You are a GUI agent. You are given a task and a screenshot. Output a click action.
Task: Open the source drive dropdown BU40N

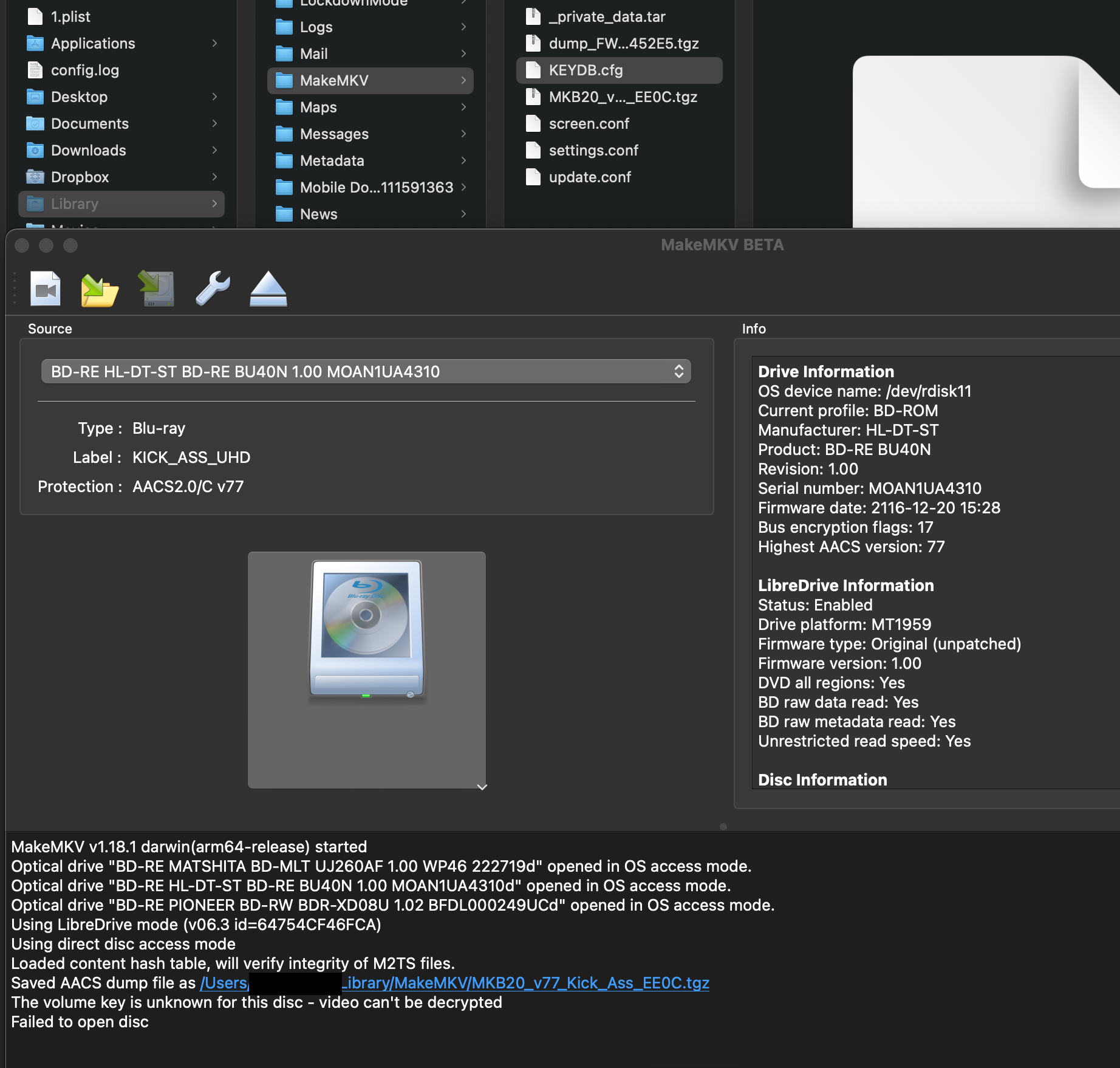tap(366, 372)
